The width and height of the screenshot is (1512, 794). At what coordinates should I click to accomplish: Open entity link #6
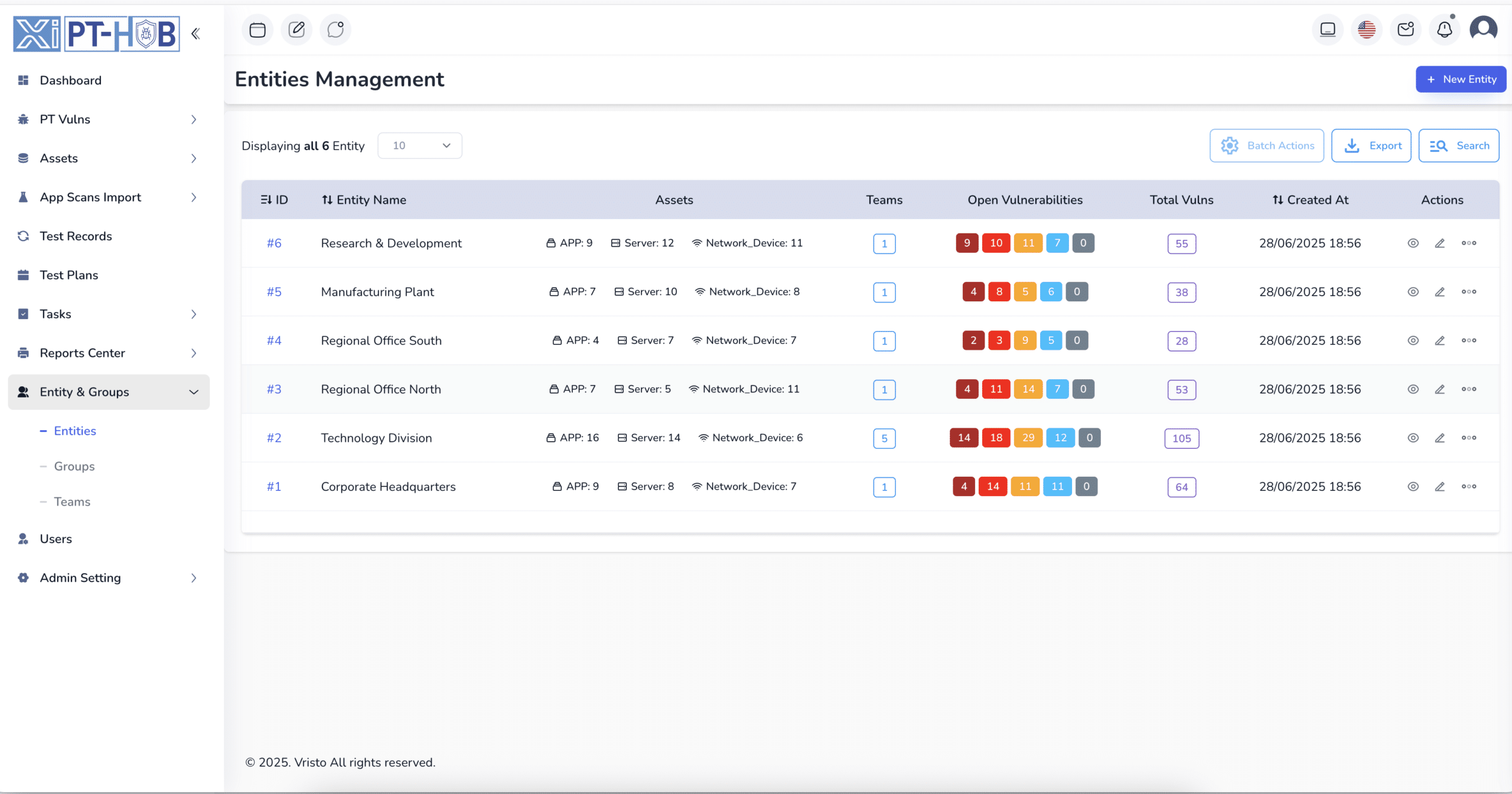[274, 243]
